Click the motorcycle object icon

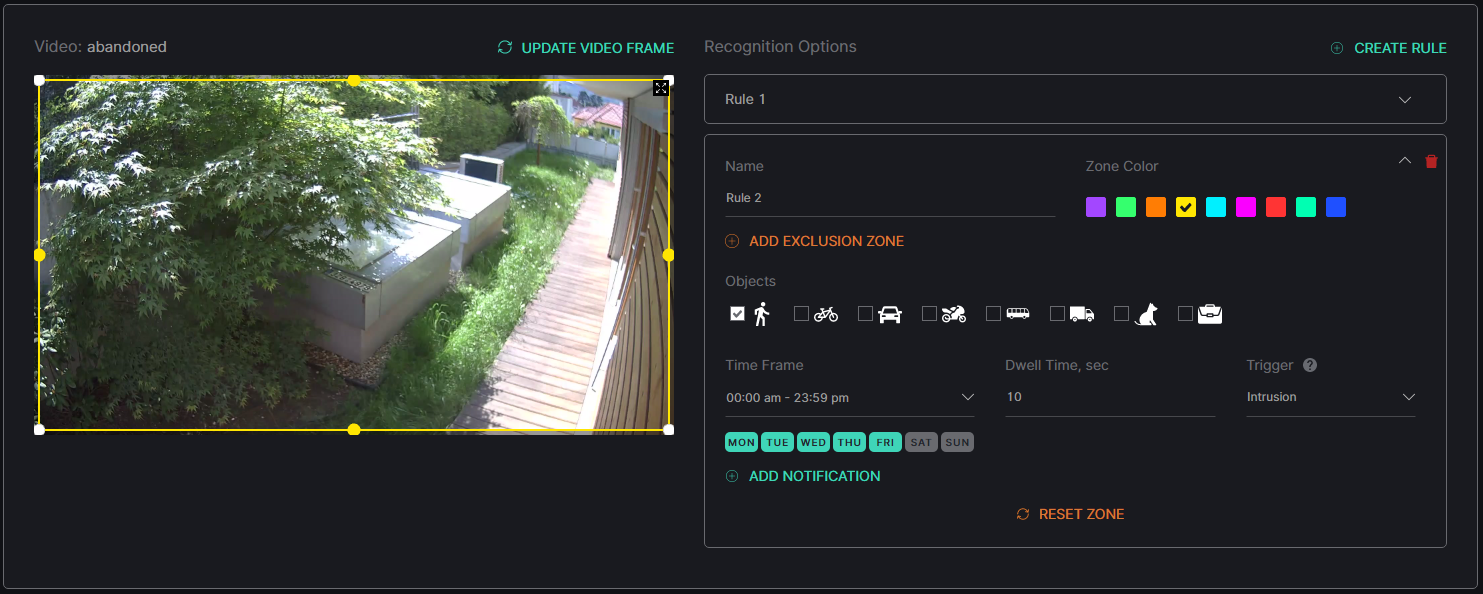point(954,314)
